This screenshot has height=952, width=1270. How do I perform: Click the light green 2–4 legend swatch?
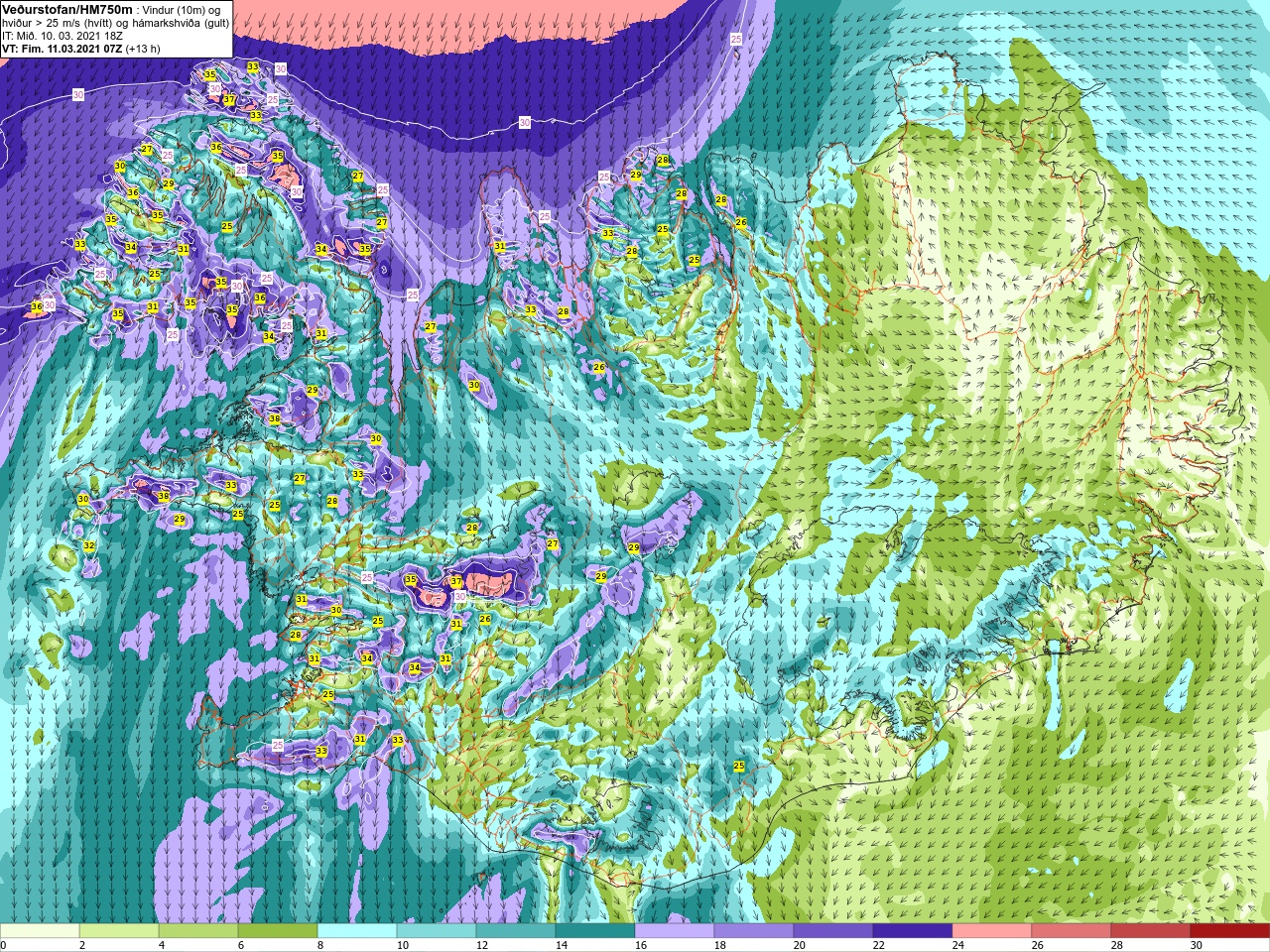click(119, 931)
